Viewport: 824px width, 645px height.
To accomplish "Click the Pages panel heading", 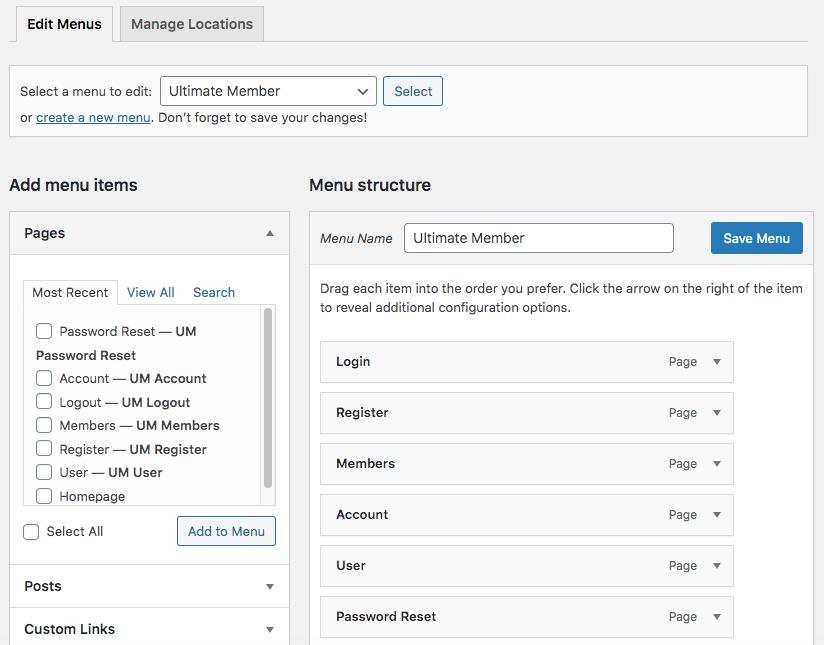I will pyautogui.click(x=45, y=233).
